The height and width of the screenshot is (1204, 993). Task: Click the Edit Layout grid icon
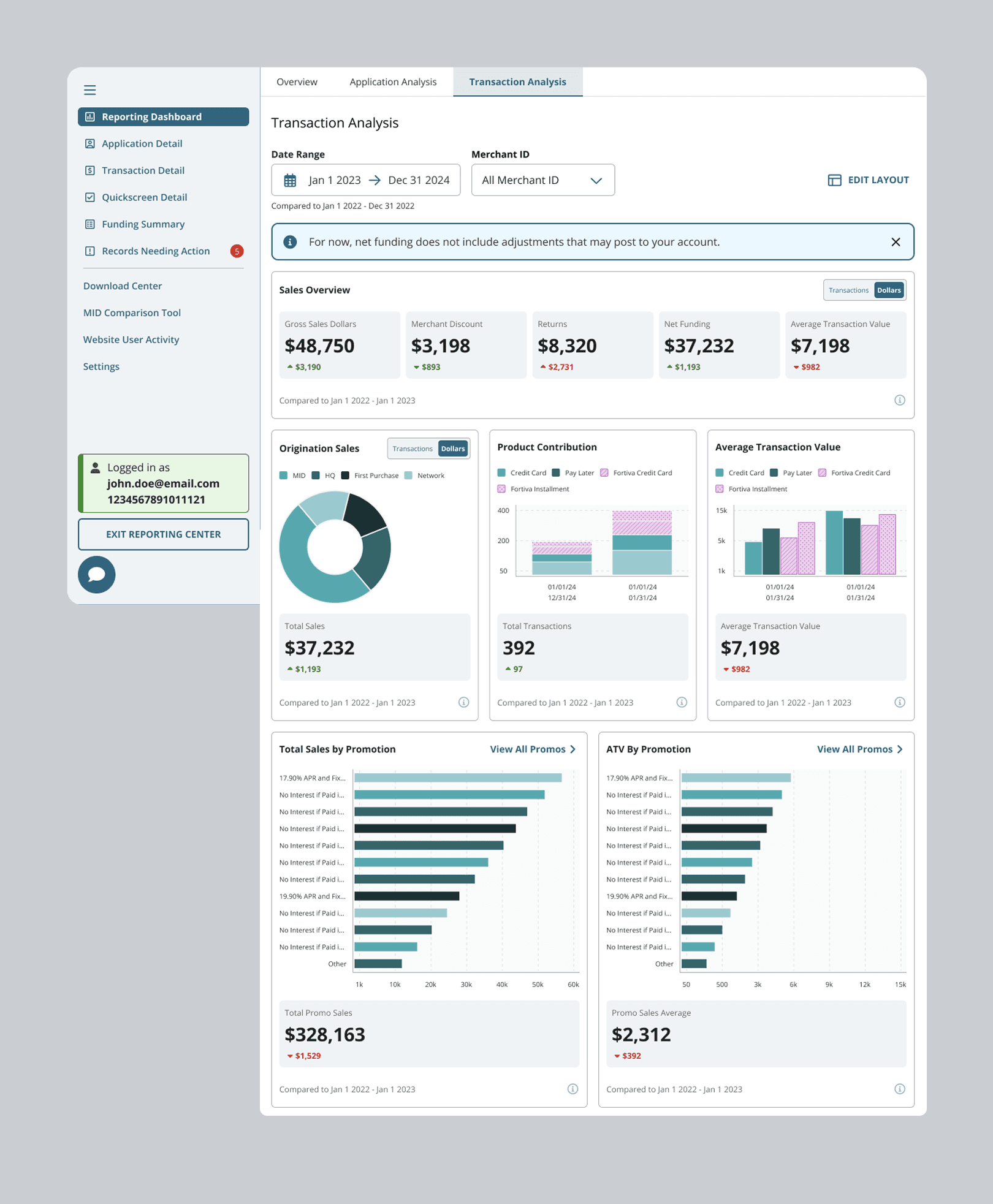point(834,180)
